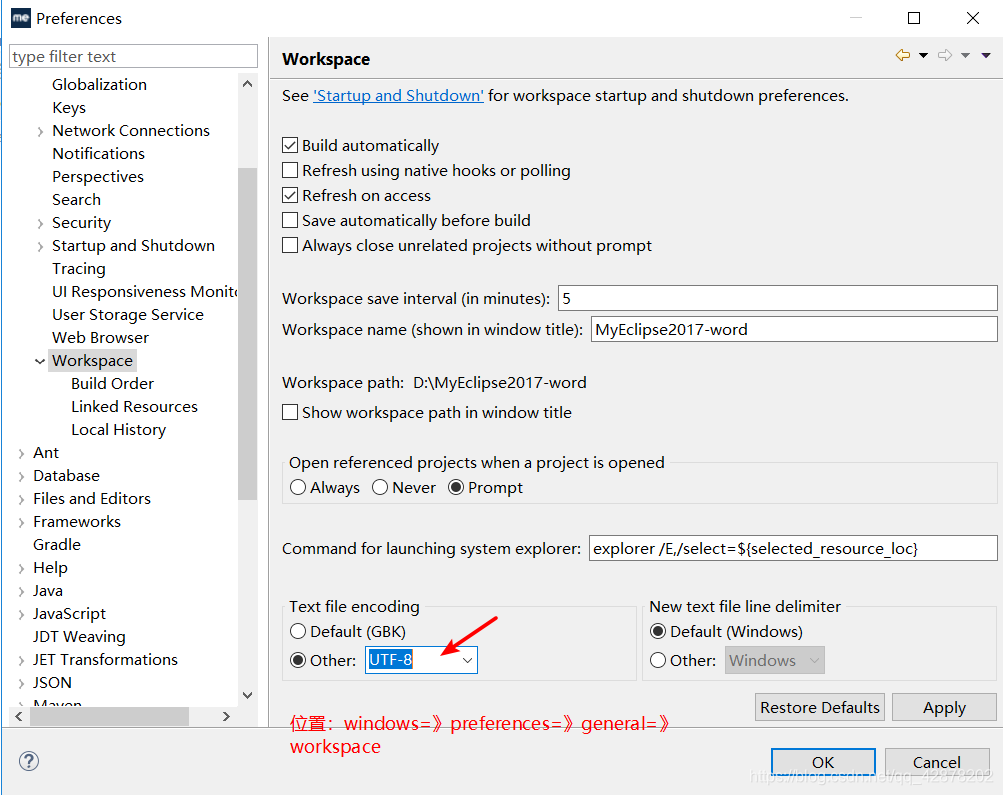The width and height of the screenshot is (1003, 795).
Task: Click the Workspace name text field
Action: [x=794, y=329]
